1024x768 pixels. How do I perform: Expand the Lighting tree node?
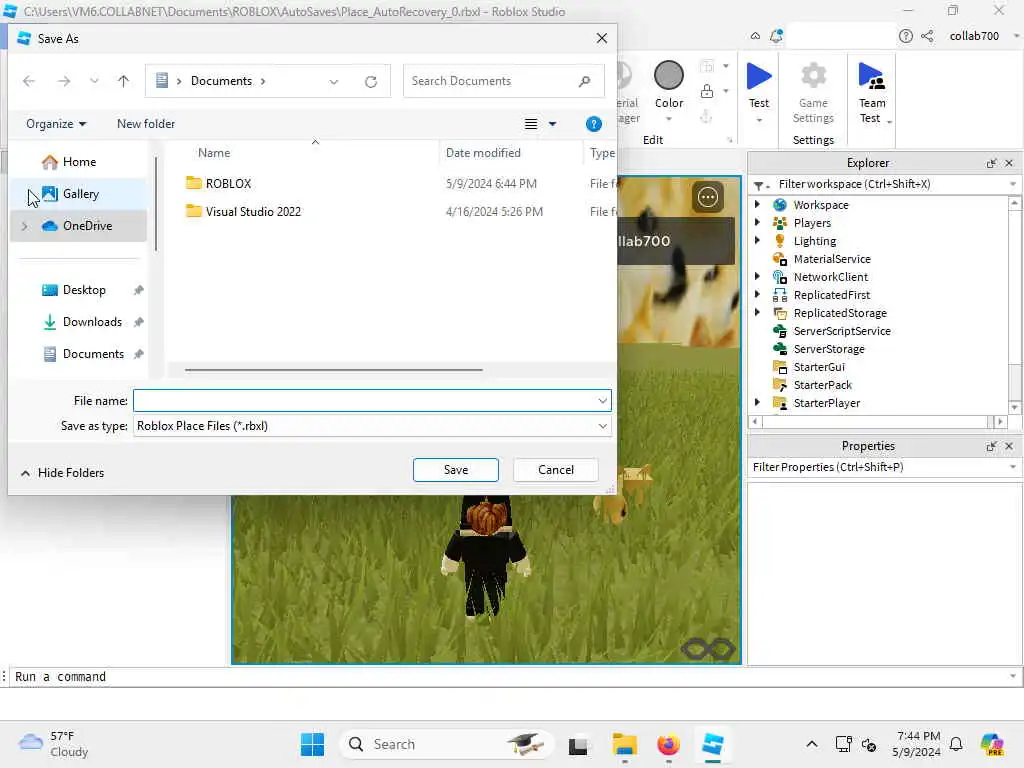pos(758,240)
